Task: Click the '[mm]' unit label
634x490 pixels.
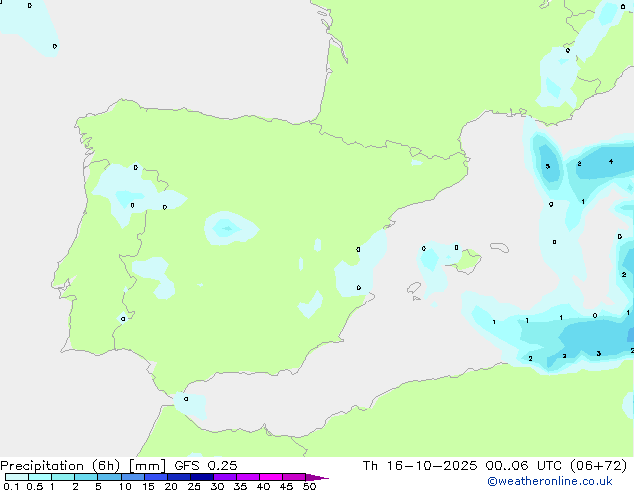Action: [x=147, y=466]
